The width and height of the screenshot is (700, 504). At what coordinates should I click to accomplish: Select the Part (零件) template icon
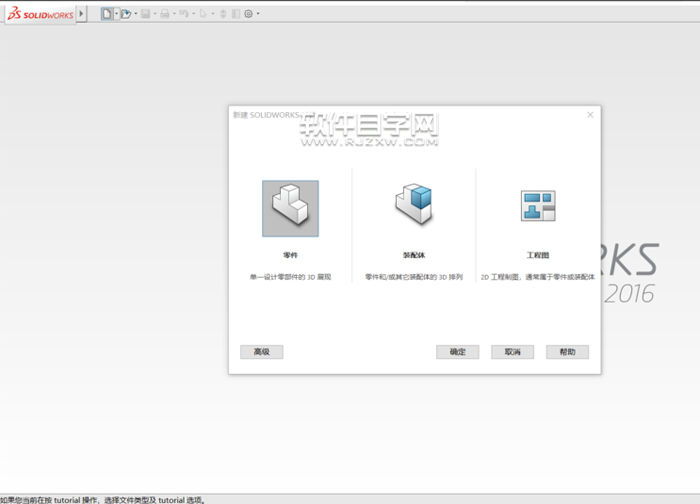point(290,208)
